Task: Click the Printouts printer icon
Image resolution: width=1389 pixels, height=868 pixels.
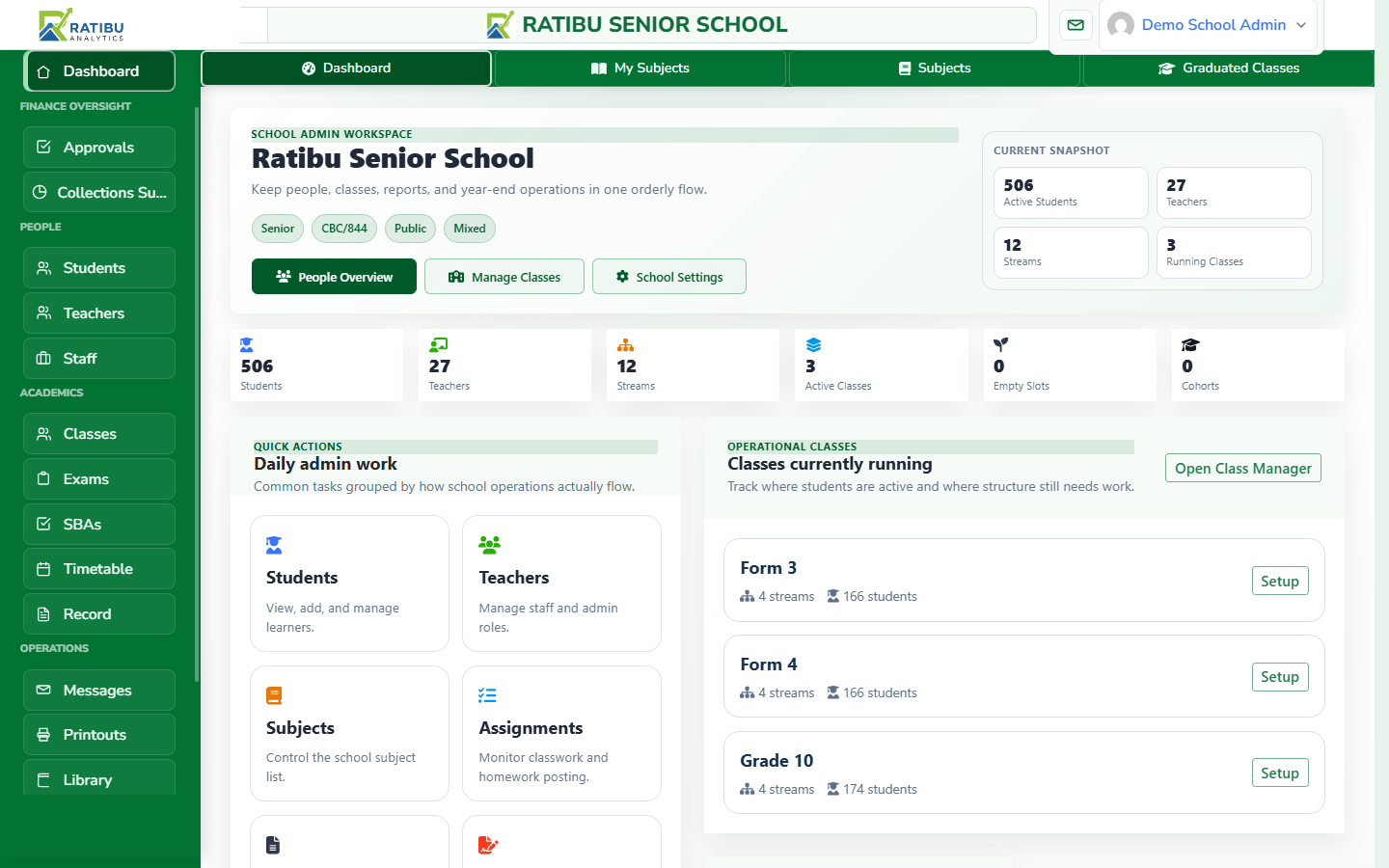Action: [43, 735]
